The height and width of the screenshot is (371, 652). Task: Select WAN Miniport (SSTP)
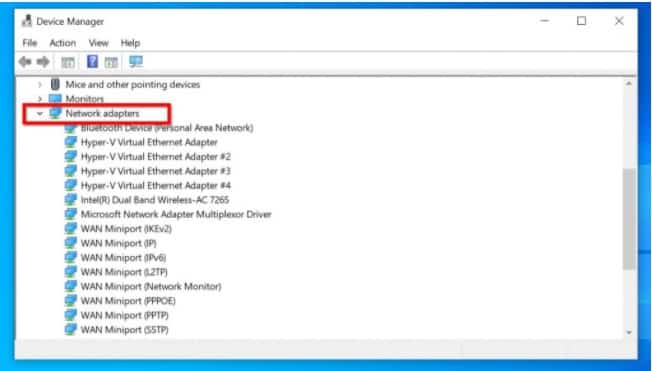click(124, 330)
